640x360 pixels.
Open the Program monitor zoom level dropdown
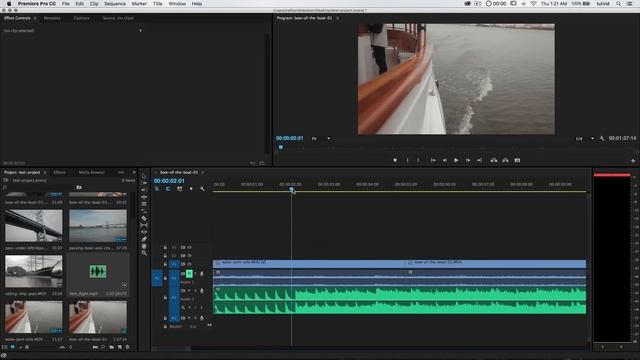321,138
